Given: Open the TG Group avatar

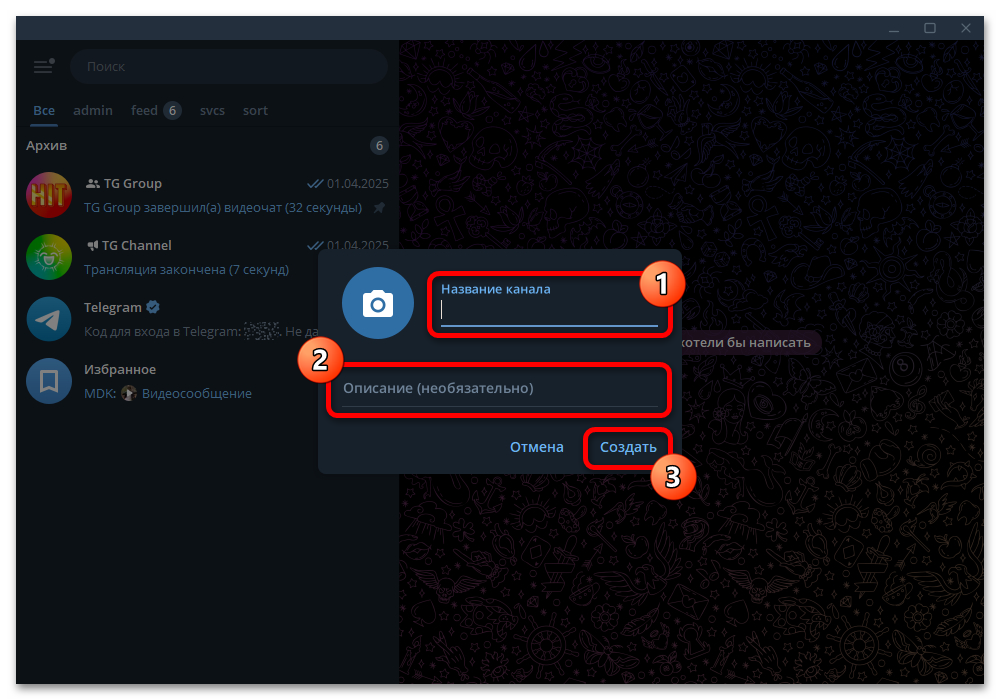Looking at the screenshot, I should coord(49,195).
